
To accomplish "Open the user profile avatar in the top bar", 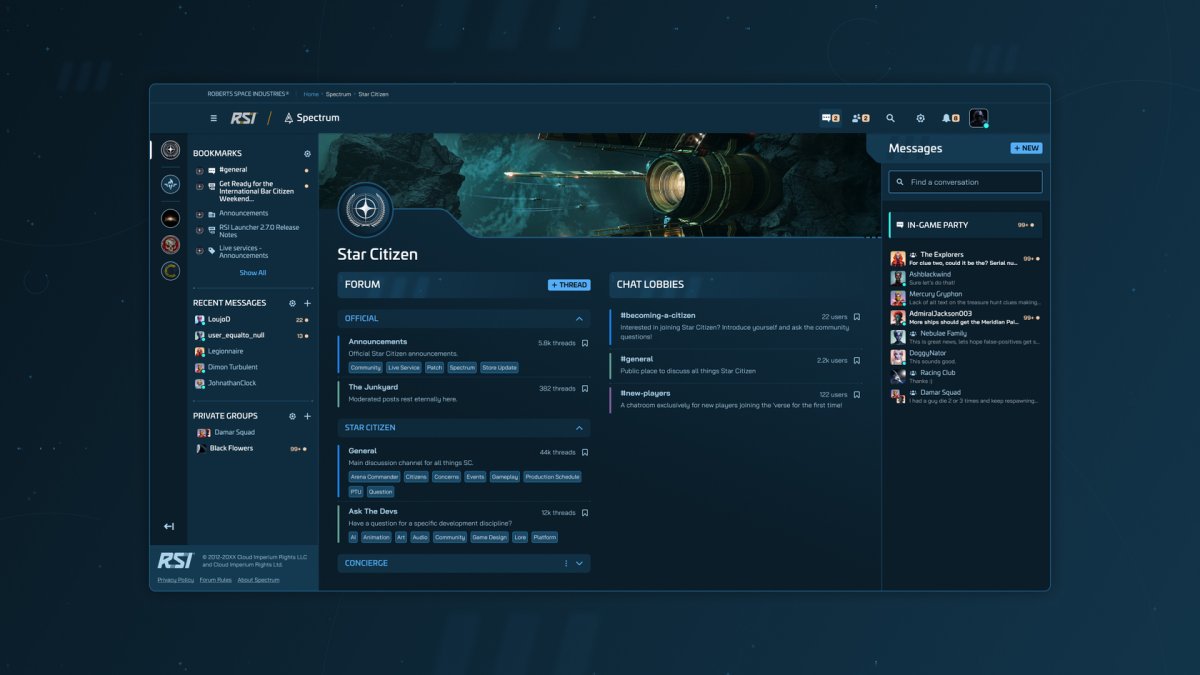I will click(978, 118).
